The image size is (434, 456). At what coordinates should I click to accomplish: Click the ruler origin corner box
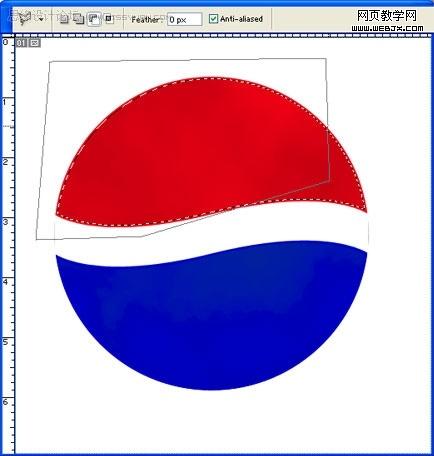pos(7,34)
